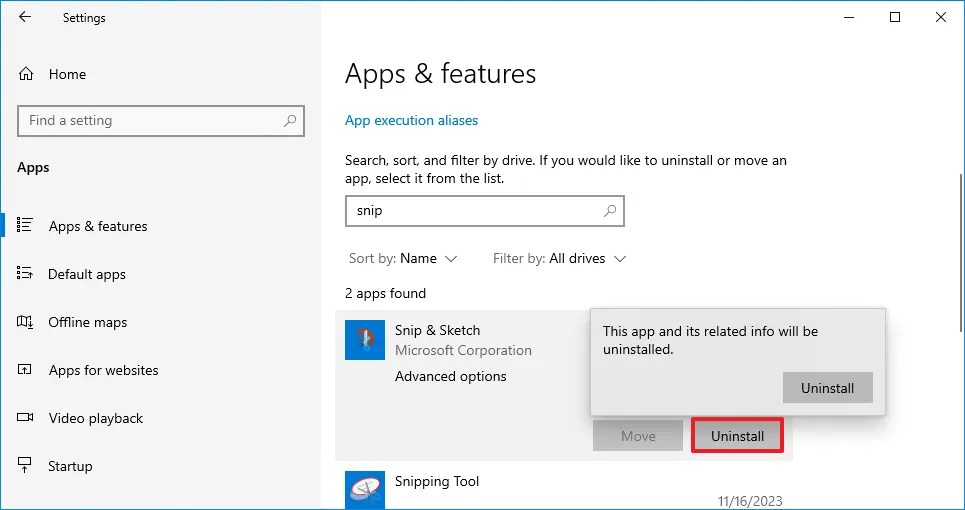Click the Startup icon in sidebar
Viewport: 965px width, 510px height.
point(25,466)
